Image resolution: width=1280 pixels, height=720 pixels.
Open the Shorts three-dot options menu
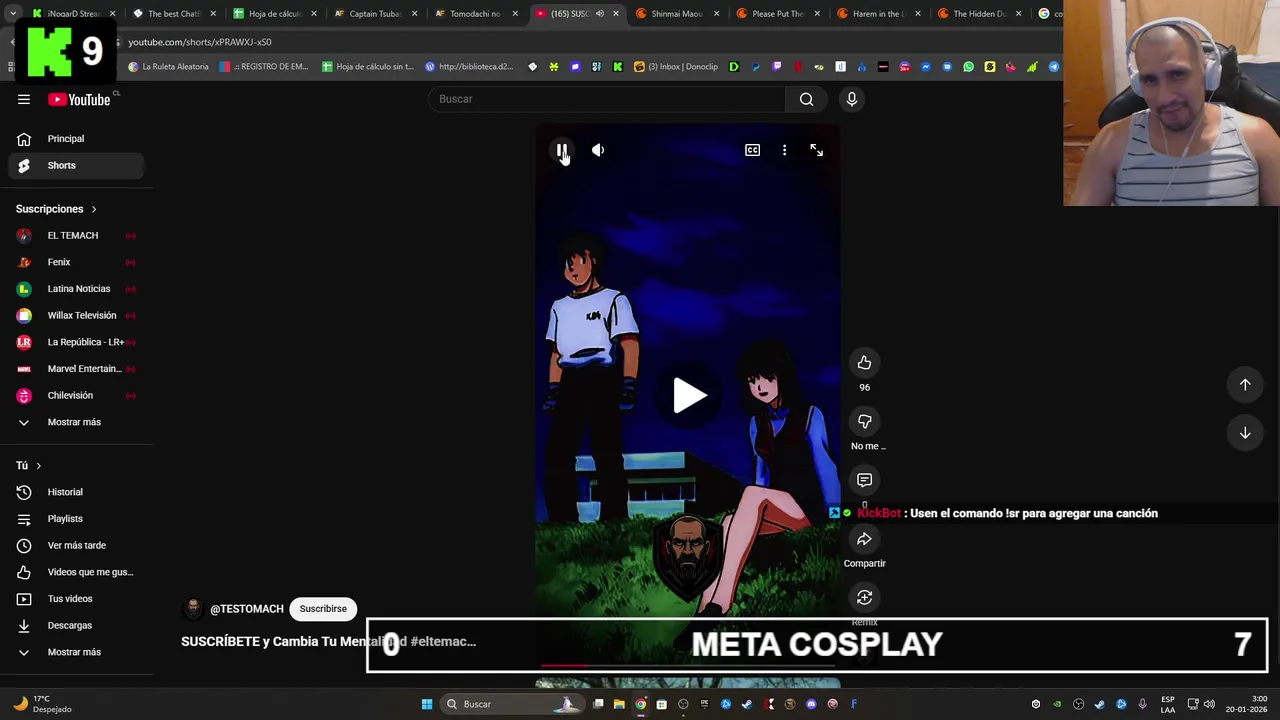click(784, 150)
